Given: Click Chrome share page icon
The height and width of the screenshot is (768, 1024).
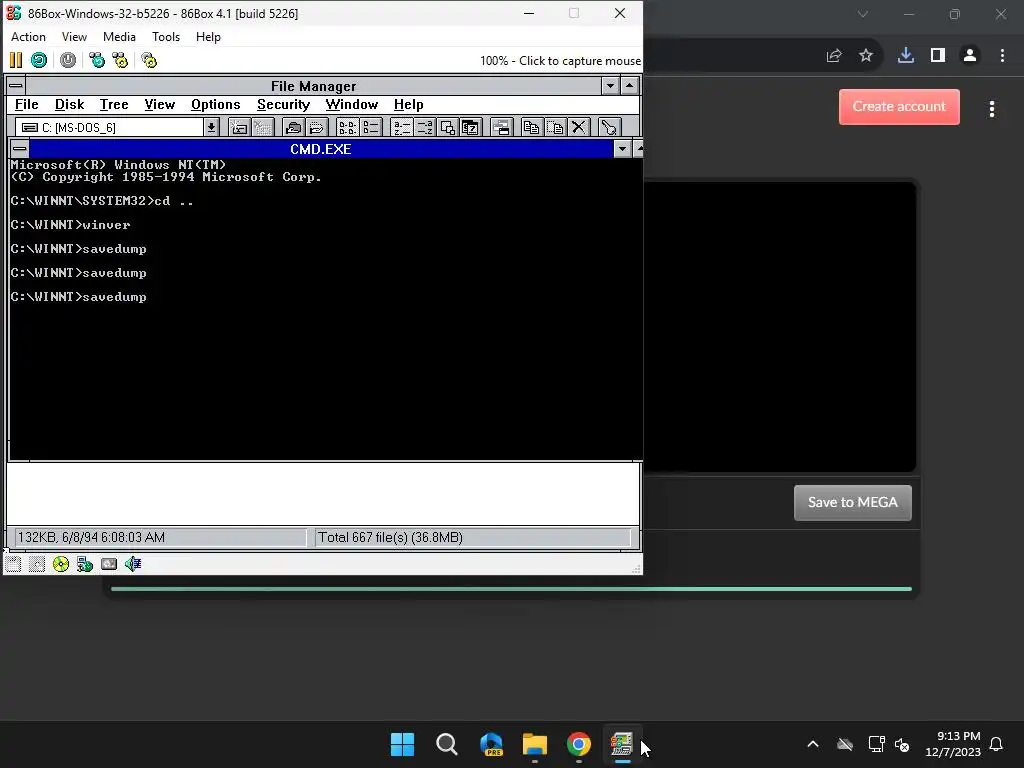Looking at the screenshot, I should [834, 56].
